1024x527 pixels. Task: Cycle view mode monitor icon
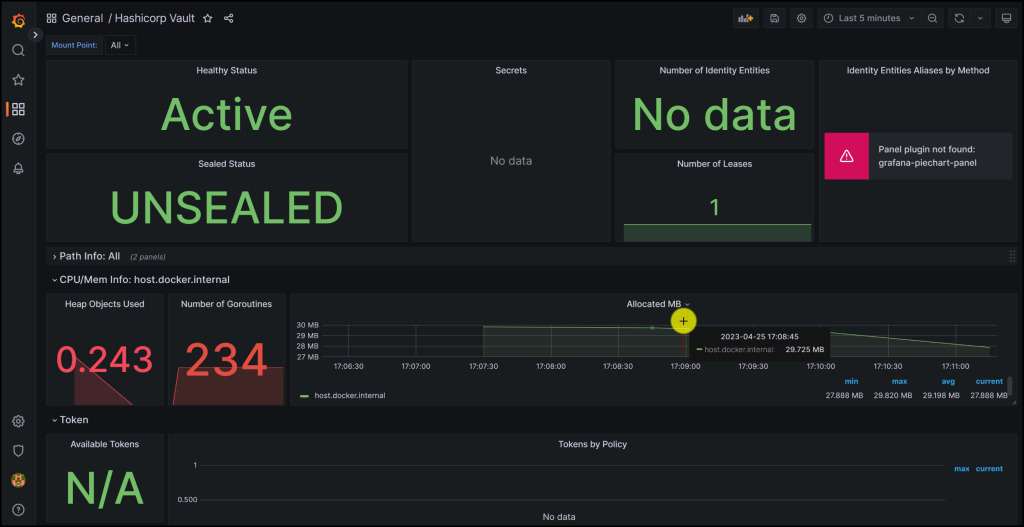[x=1006, y=18]
